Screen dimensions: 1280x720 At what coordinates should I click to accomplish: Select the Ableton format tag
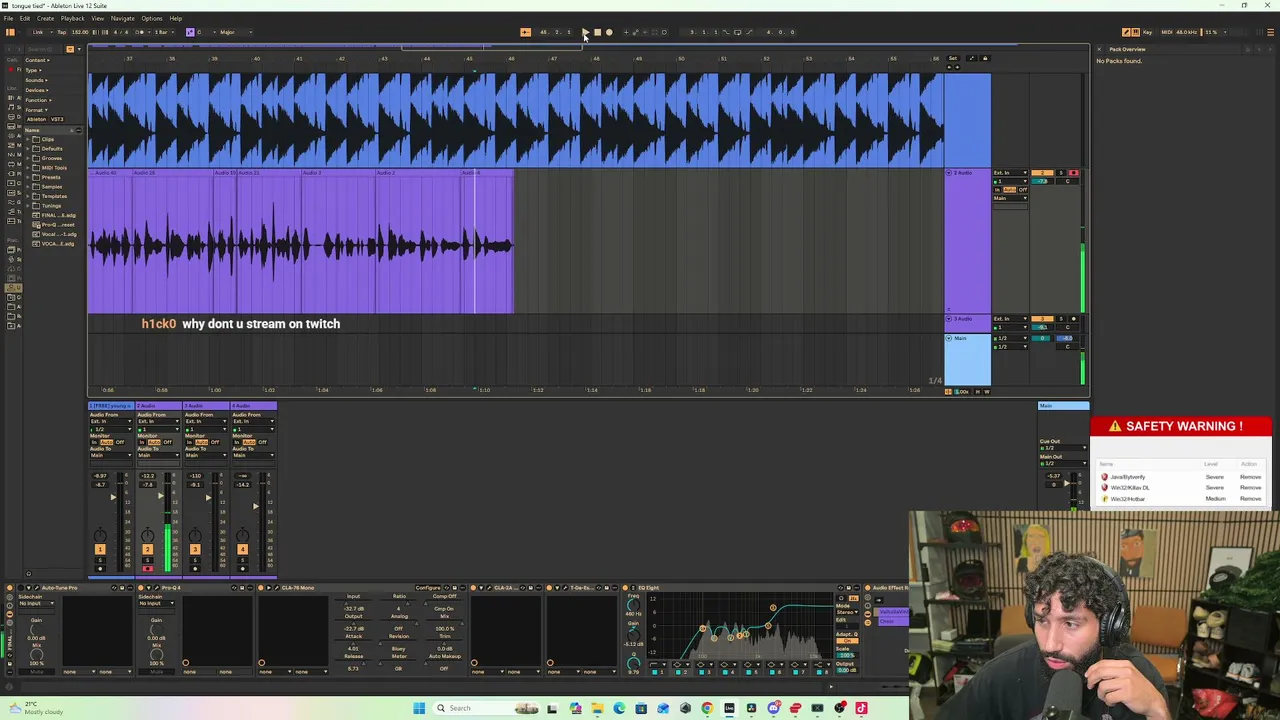[x=37, y=119]
